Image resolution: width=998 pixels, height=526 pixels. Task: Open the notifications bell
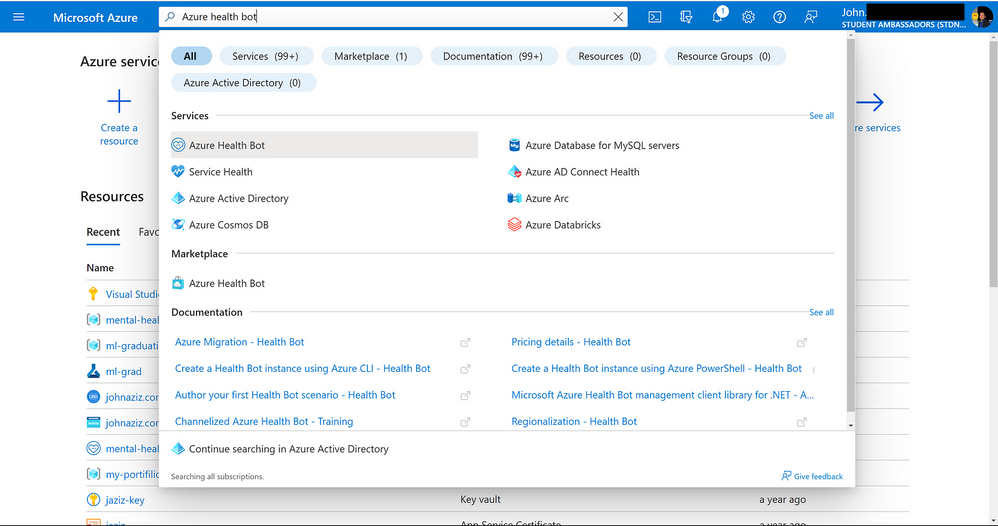(717, 17)
